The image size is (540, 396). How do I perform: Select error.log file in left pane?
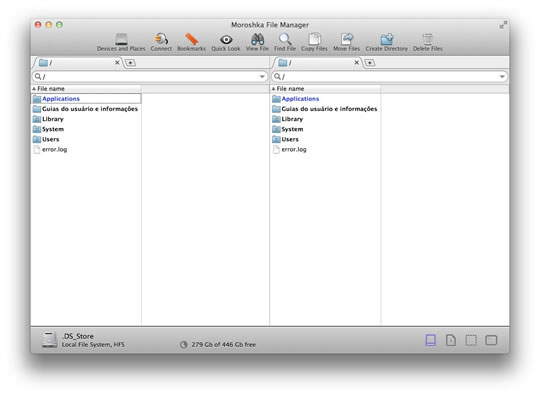point(86,149)
